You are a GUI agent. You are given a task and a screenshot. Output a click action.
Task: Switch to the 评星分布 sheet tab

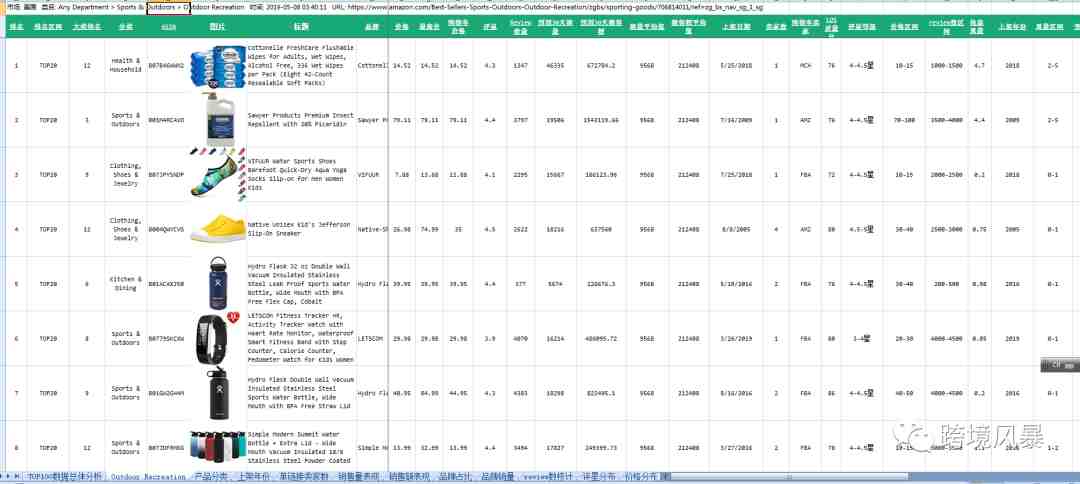pos(601,476)
